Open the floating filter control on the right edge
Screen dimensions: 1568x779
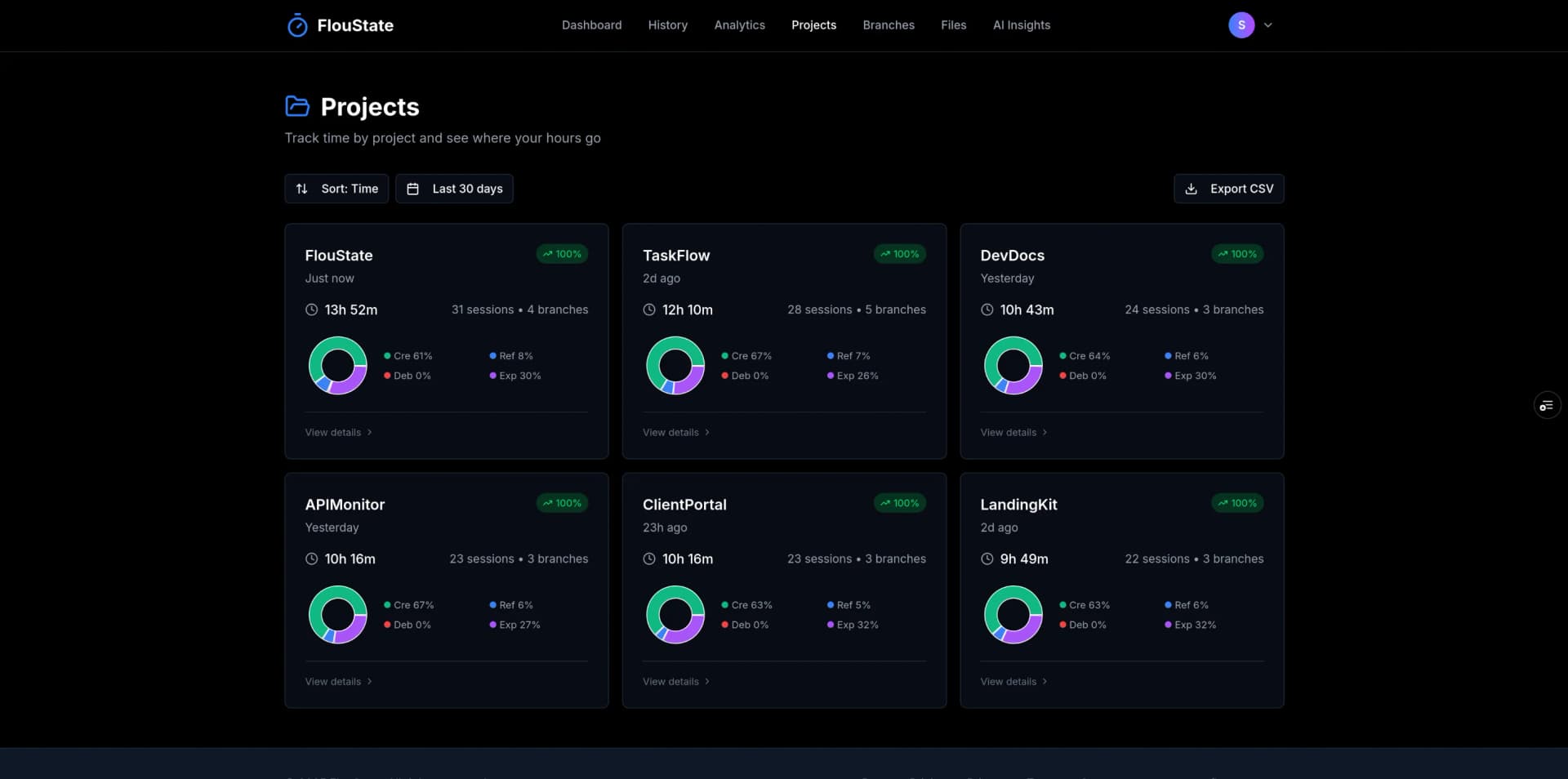point(1547,404)
